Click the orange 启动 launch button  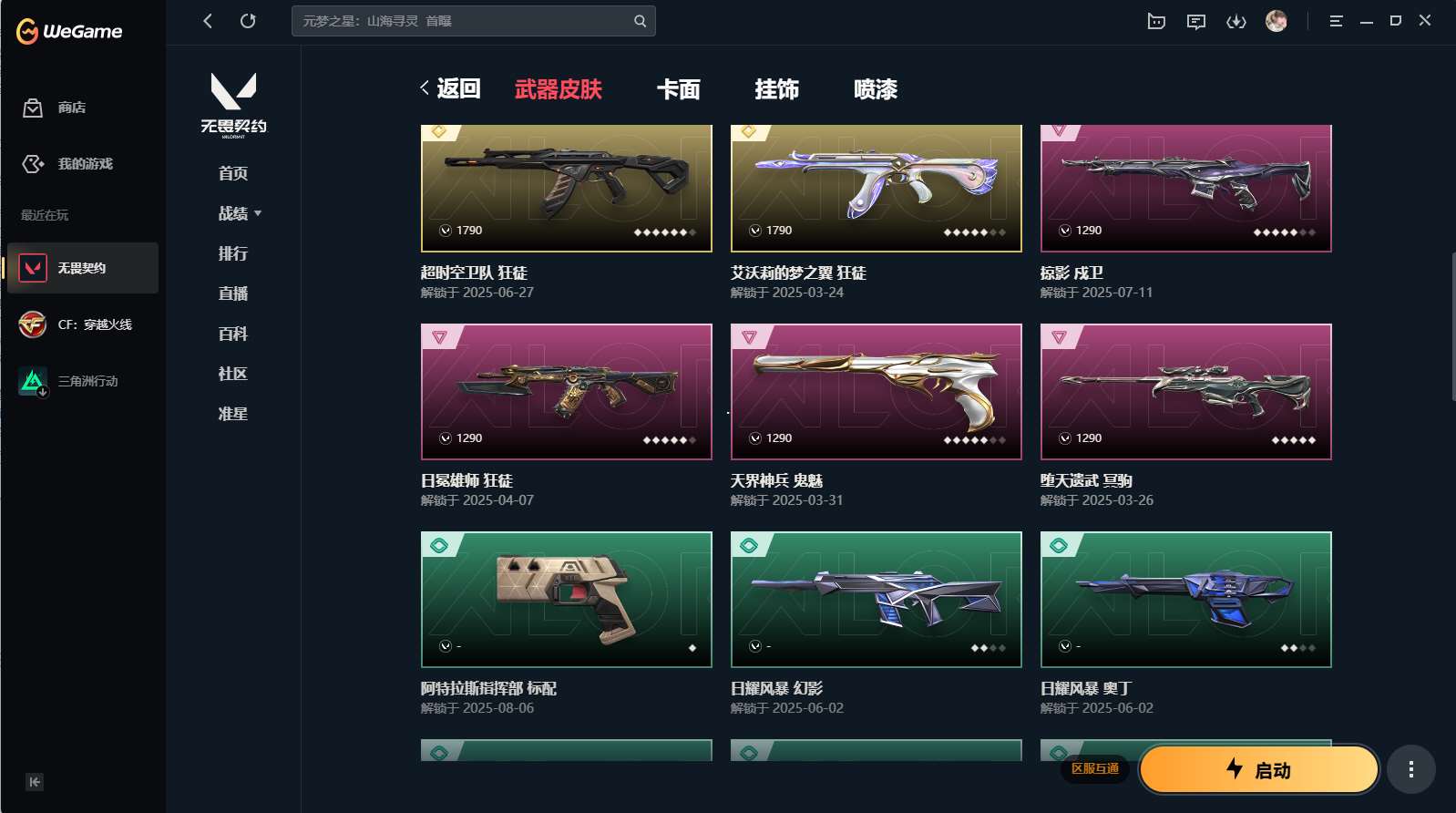pyautogui.click(x=1259, y=769)
